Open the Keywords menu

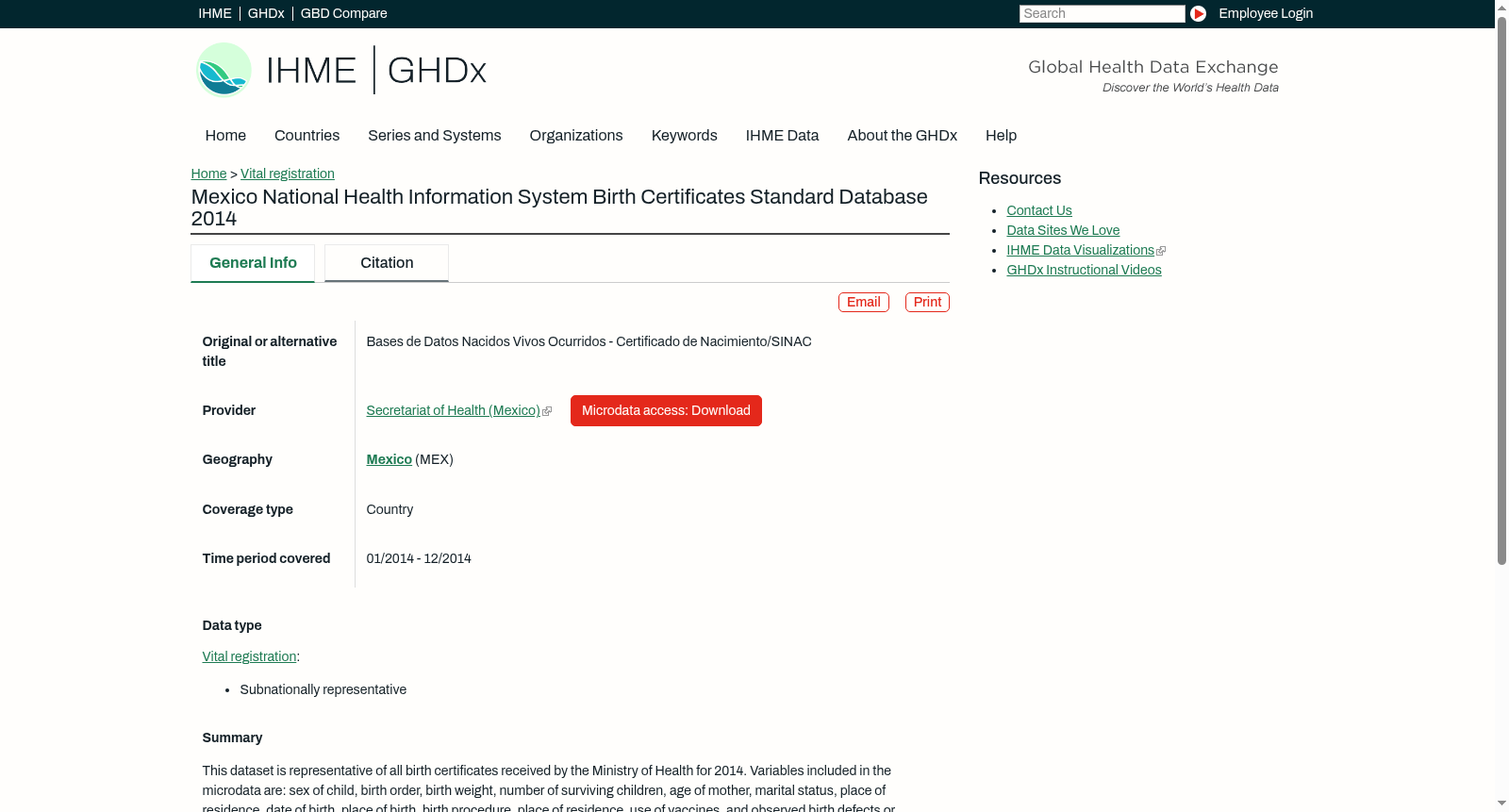click(x=684, y=135)
